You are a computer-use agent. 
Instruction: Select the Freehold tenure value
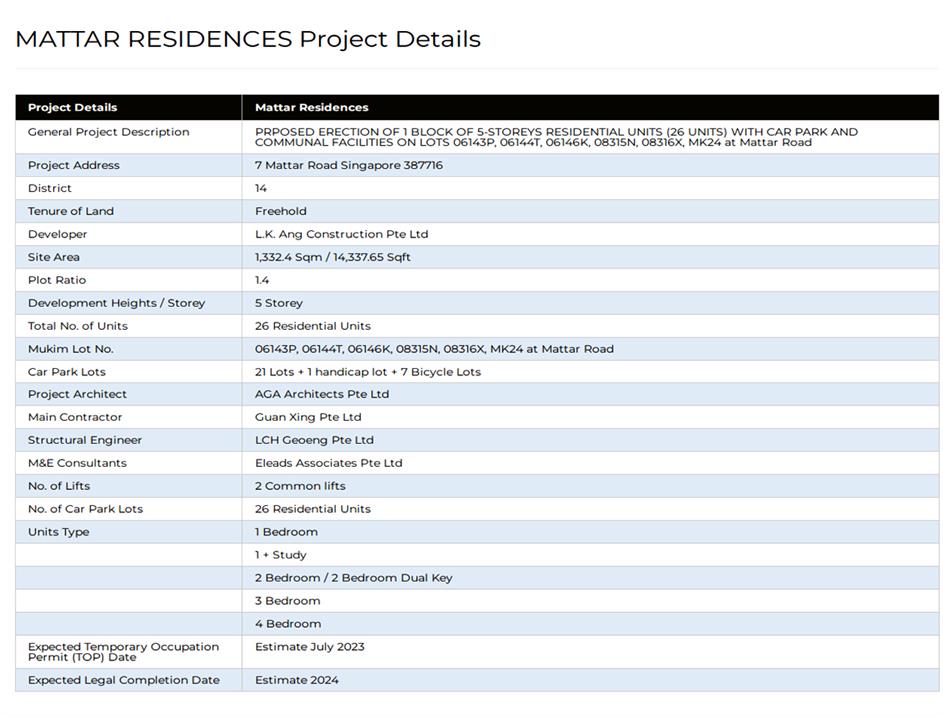coord(280,211)
